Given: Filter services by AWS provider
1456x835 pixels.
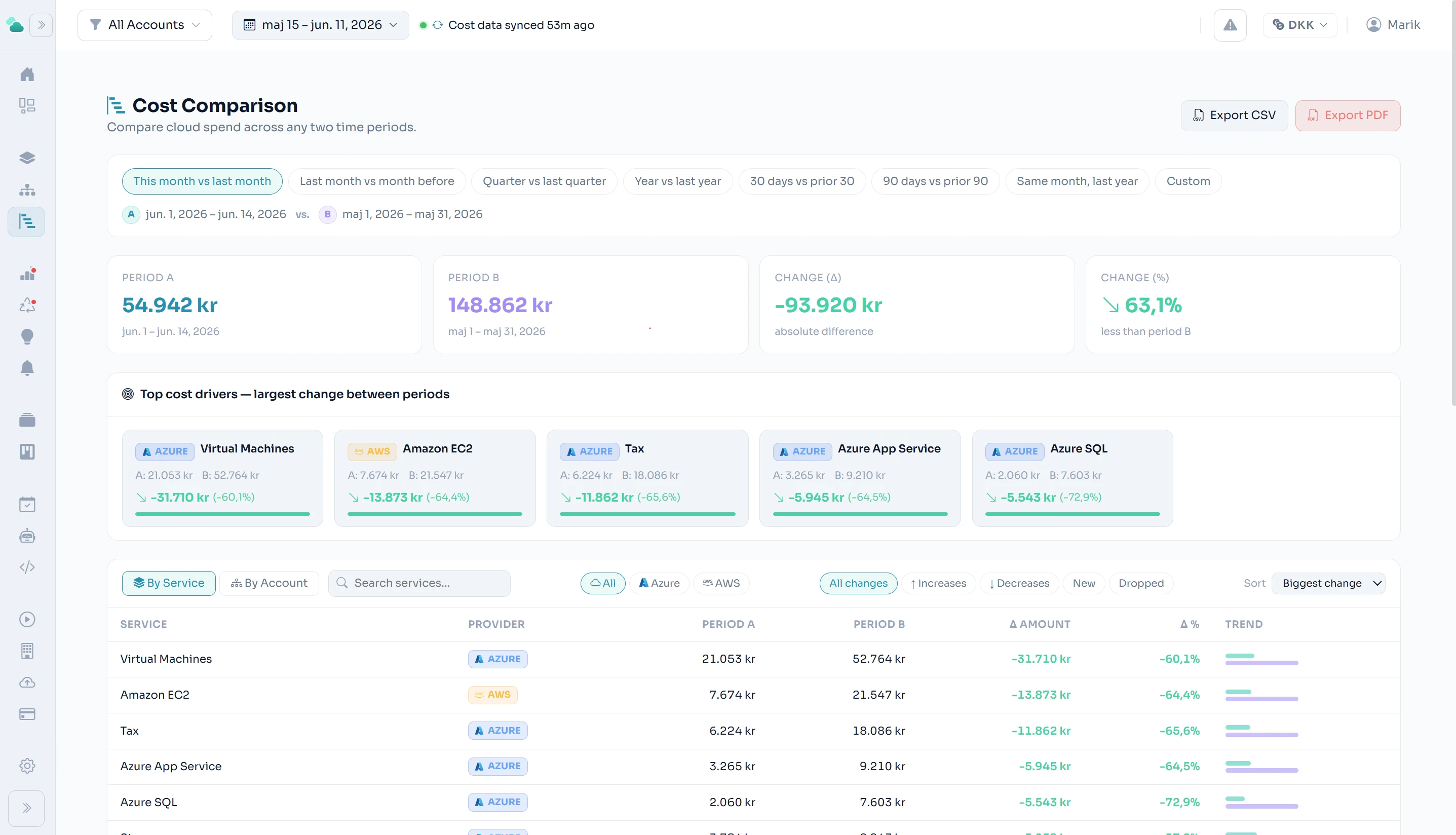Looking at the screenshot, I should tap(721, 583).
